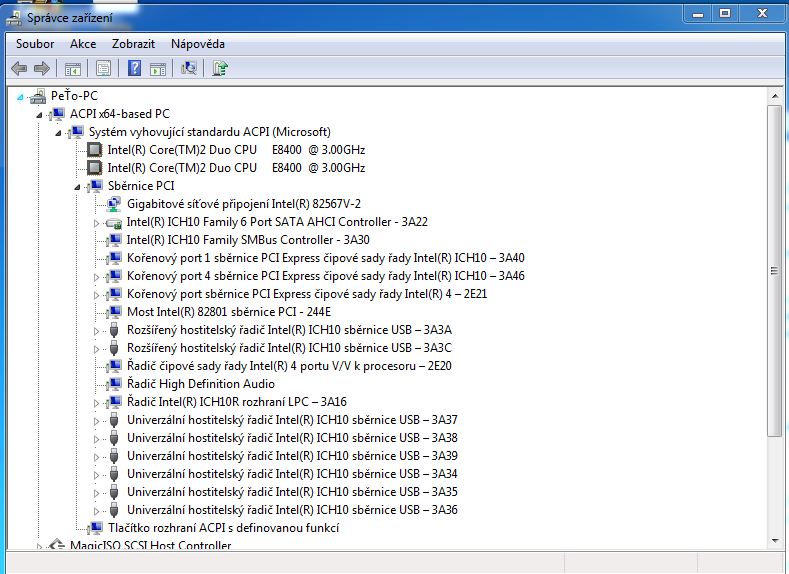789x574 pixels.
Task: Collapse the ACPI x64-based PC node
Action: tap(39, 115)
